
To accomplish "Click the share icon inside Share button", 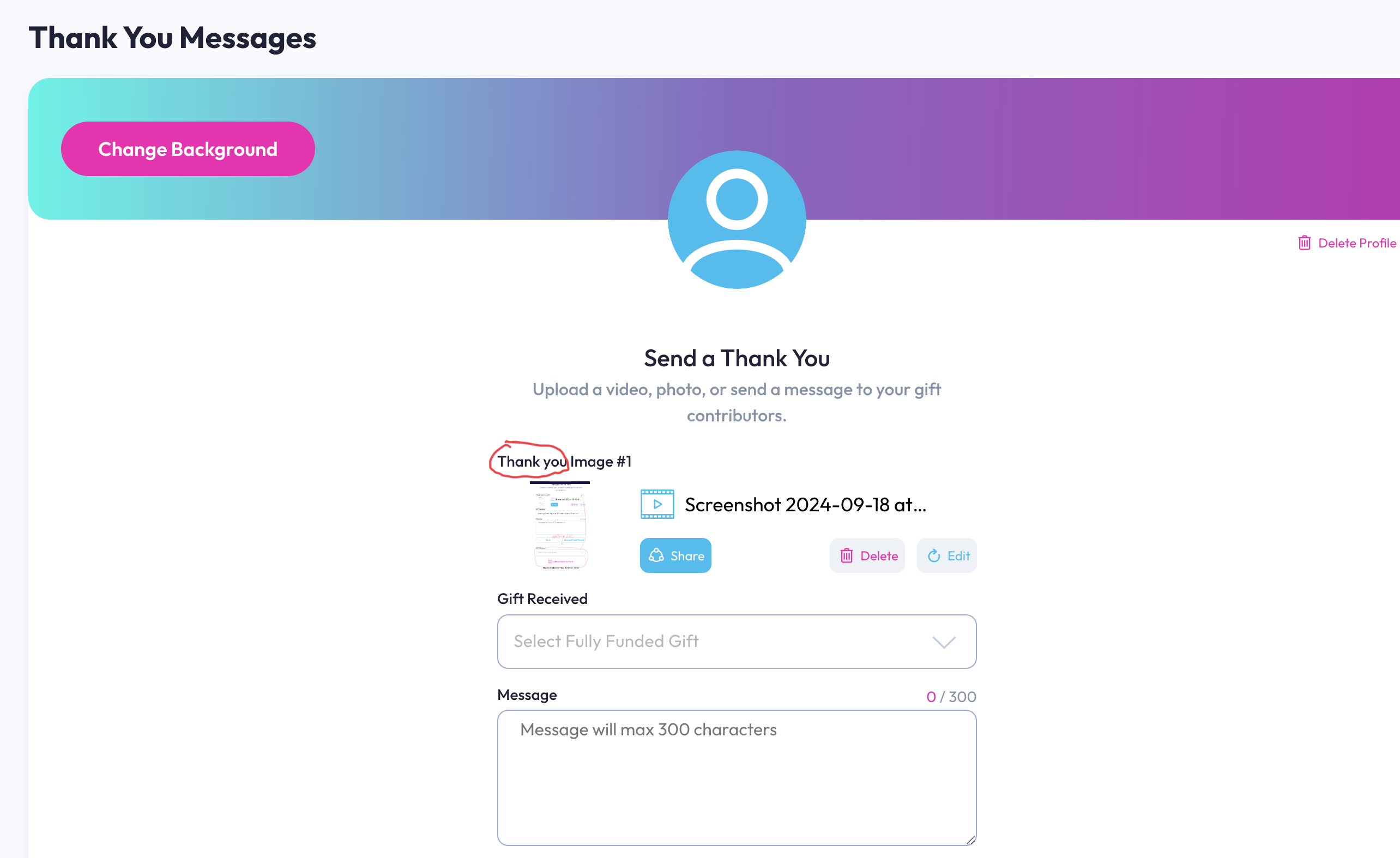I will [x=656, y=555].
